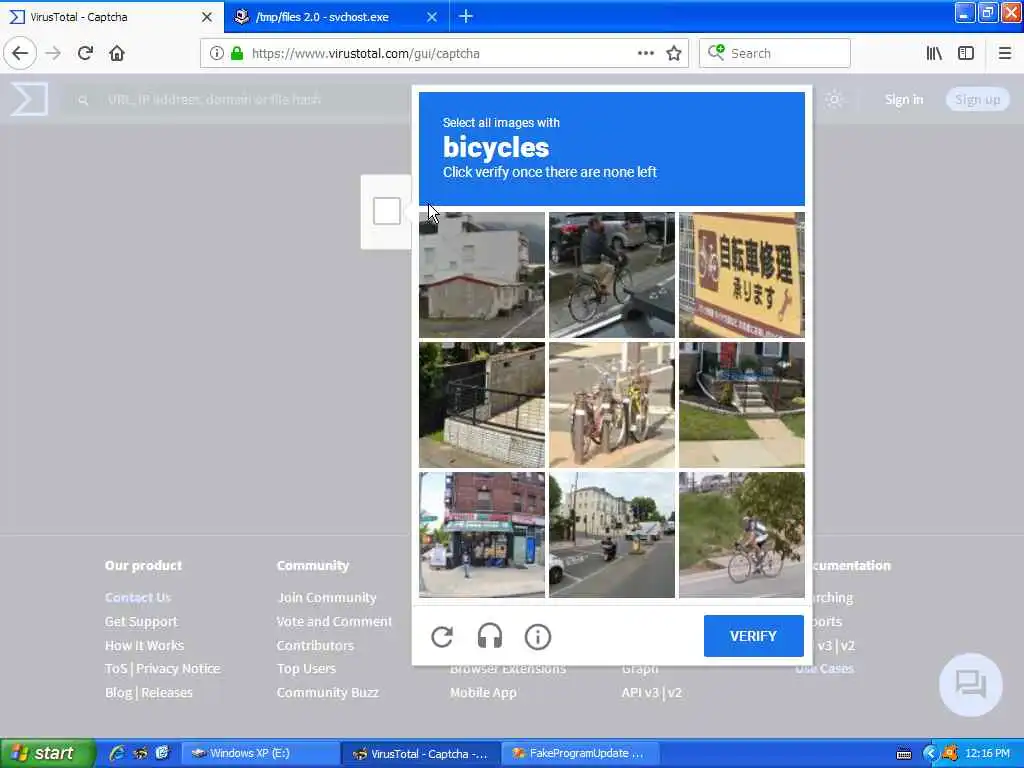Click the keyboard icon in system tray
1024x768 pixels.
coord(904,754)
